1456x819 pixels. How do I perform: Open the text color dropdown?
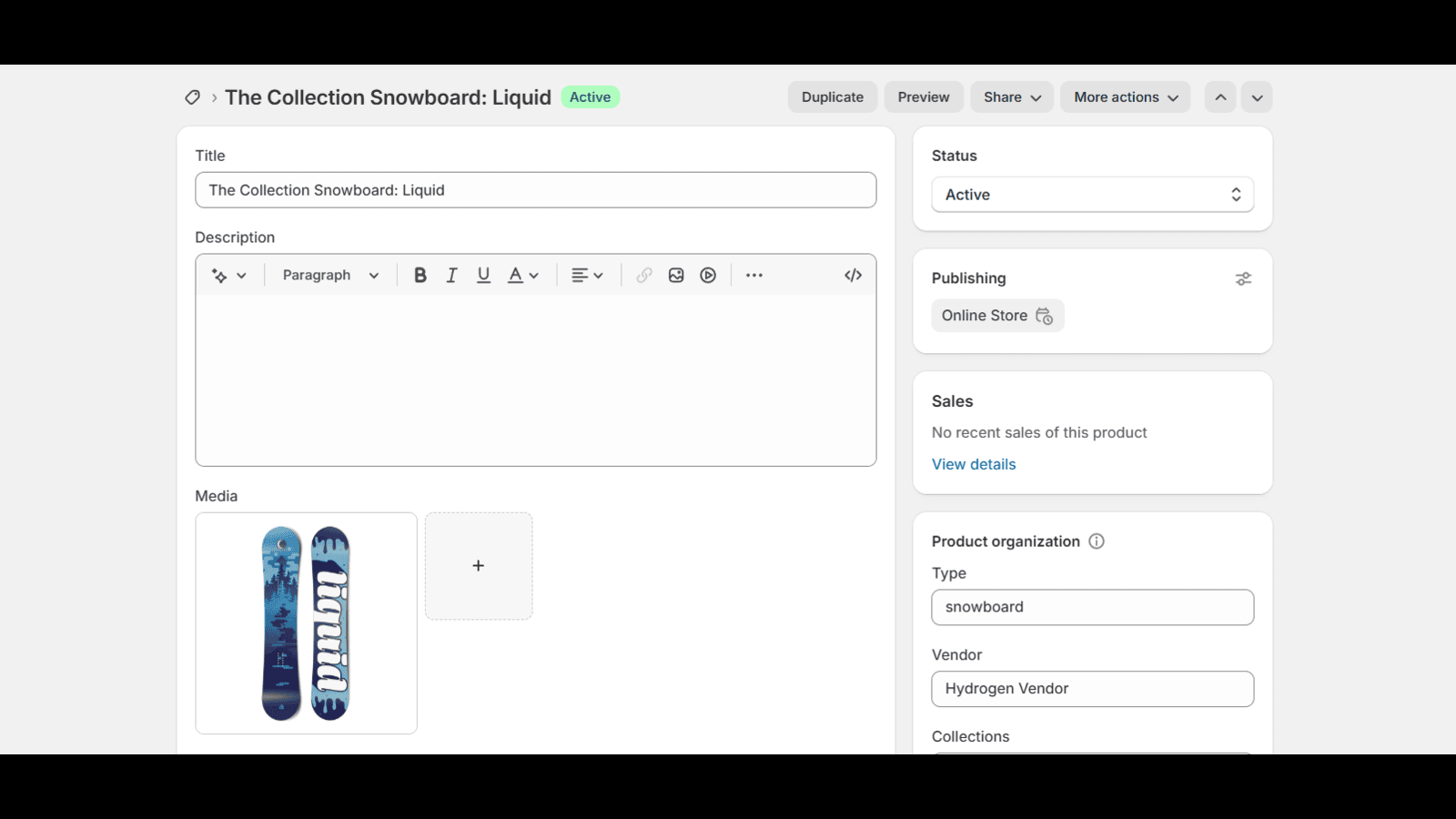click(521, 274)
